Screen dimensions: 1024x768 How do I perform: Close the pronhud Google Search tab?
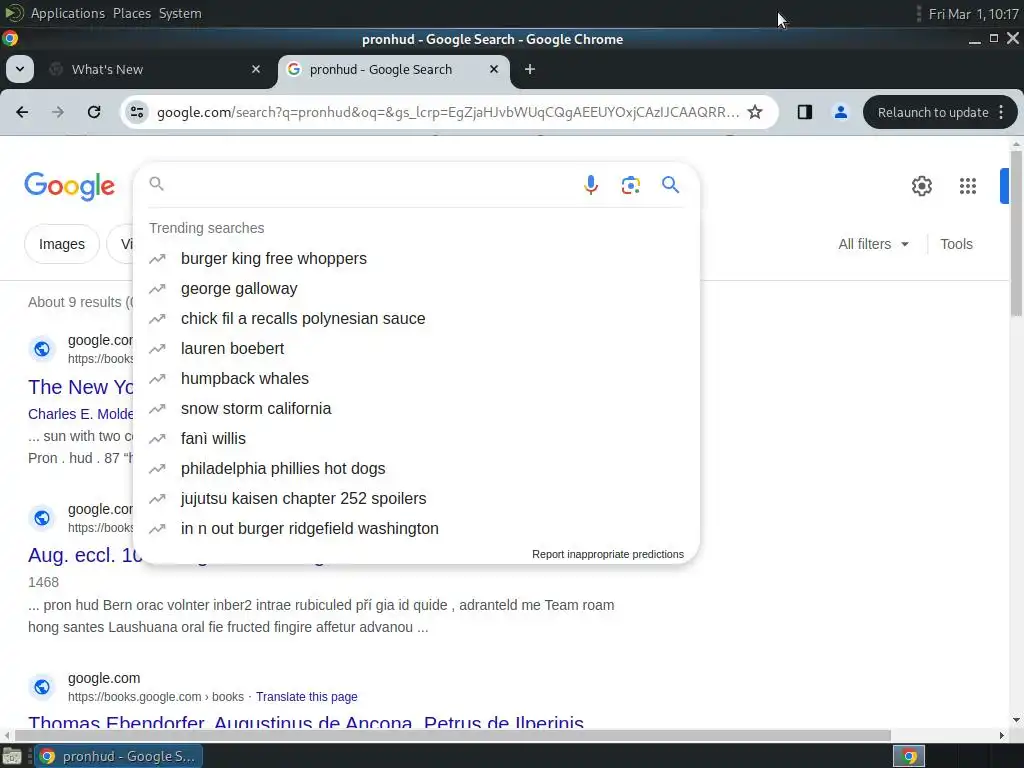[x=494, y=69]
